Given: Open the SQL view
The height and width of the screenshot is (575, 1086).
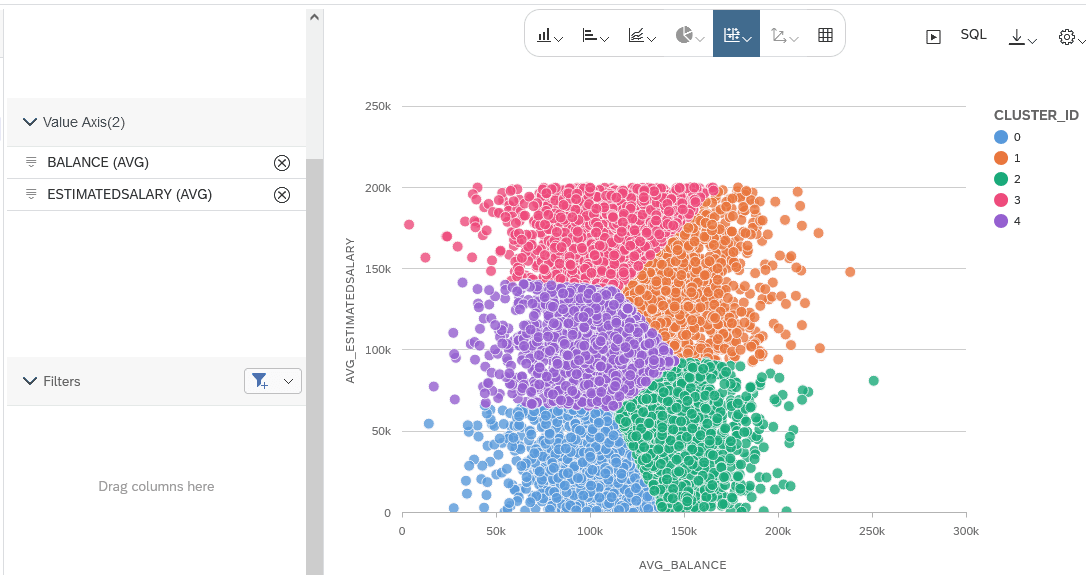Looking at the screenshot, I should (973, 35).
